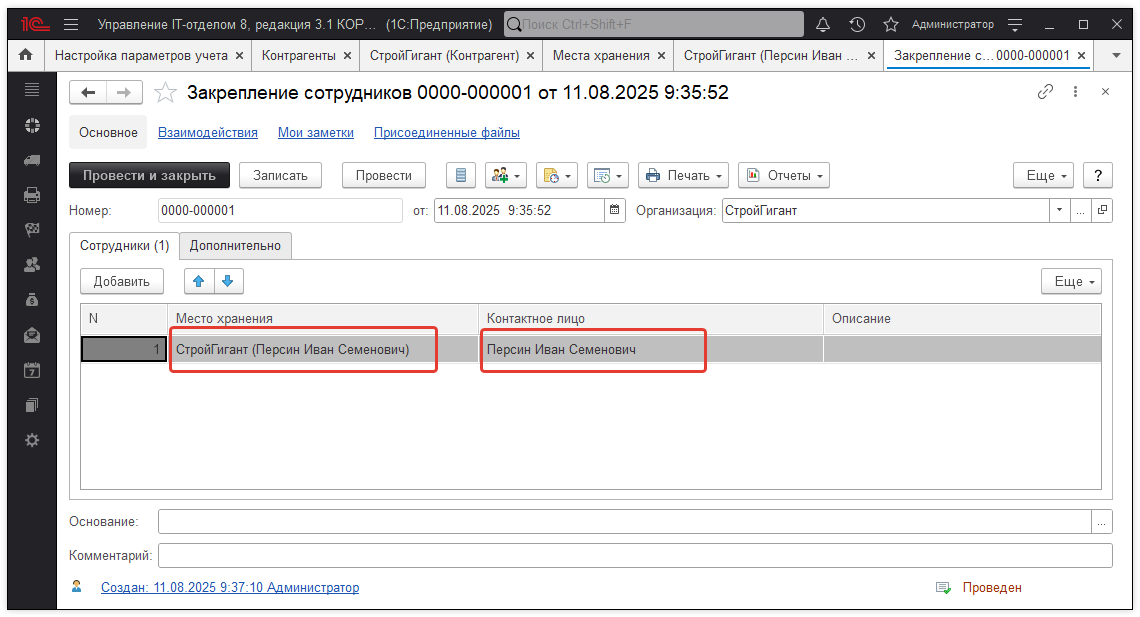
Task: Expand the Отчеты dropdown menu
Action: 784,175
